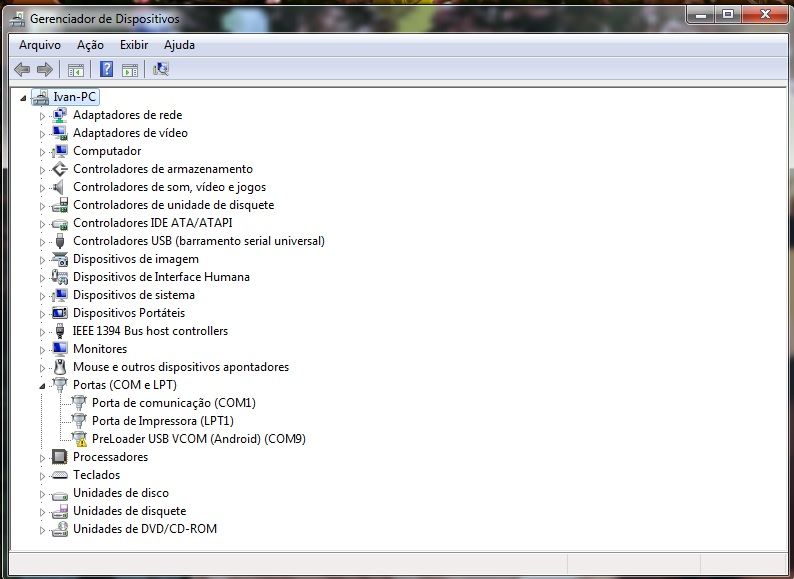Image resolution: width=794 pixels, height=579 pixels.
Task: Open the Ajuda menu
Action: tap(179, 45)
